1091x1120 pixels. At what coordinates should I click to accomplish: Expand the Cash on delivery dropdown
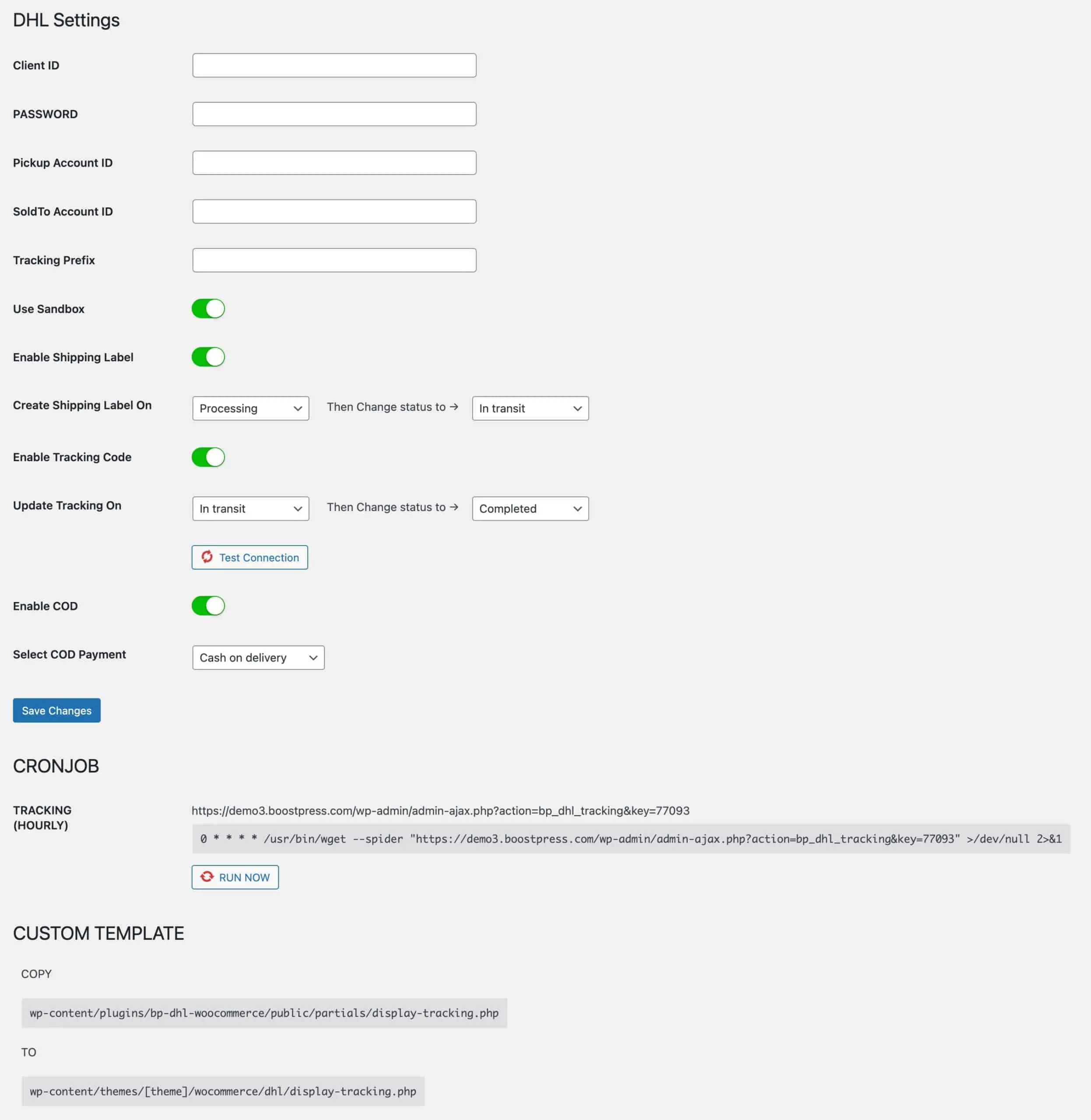(258, 658)
